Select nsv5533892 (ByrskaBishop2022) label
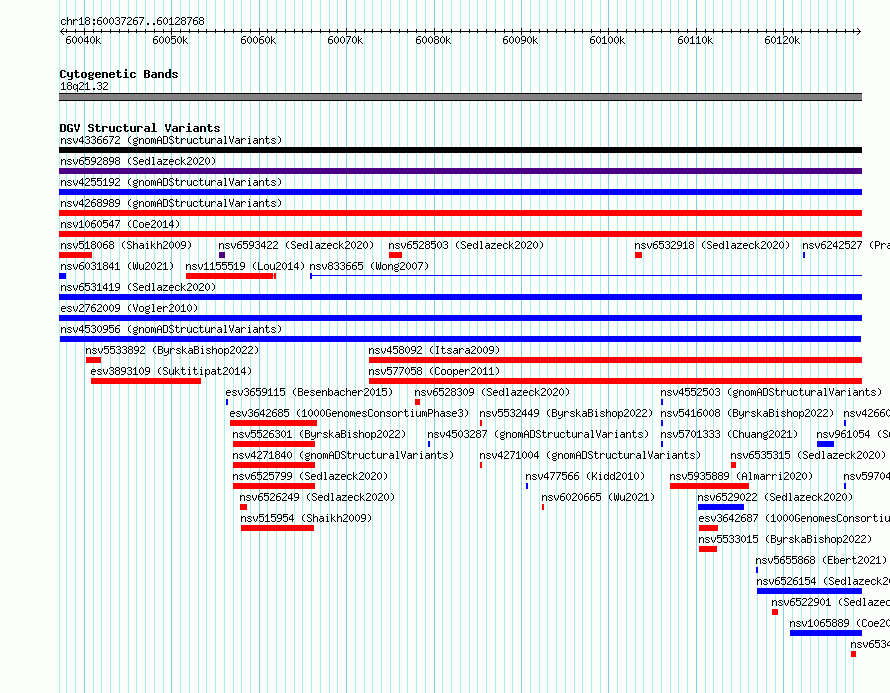Screen dimensions: 890x693 point(172,350)
